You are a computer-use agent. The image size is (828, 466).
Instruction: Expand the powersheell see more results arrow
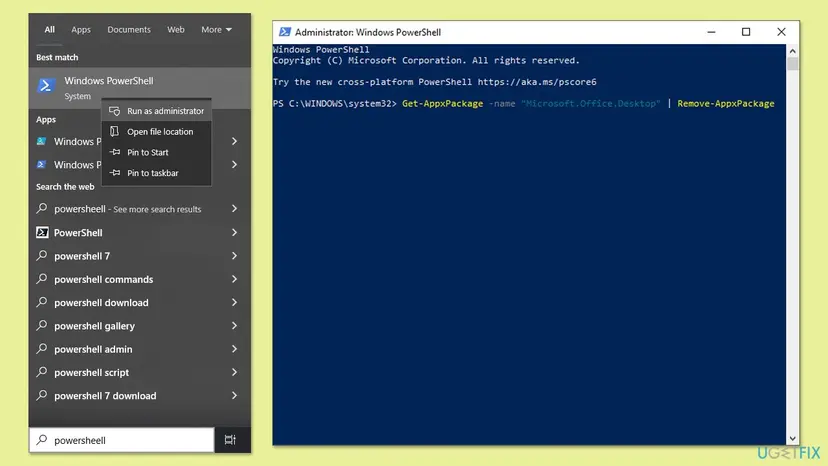(234, 209)
